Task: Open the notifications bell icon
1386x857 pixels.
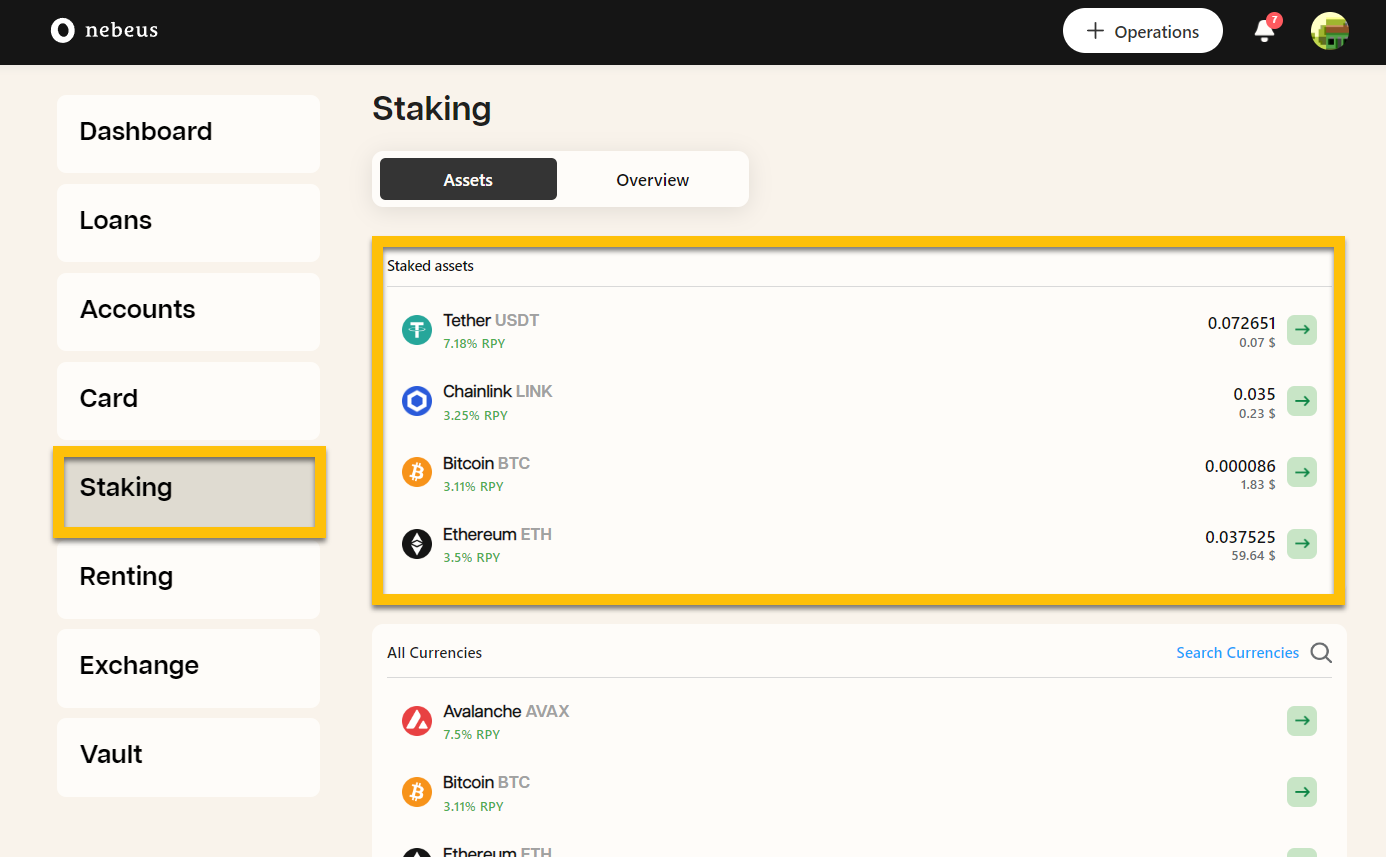Action: point(1265,31)
